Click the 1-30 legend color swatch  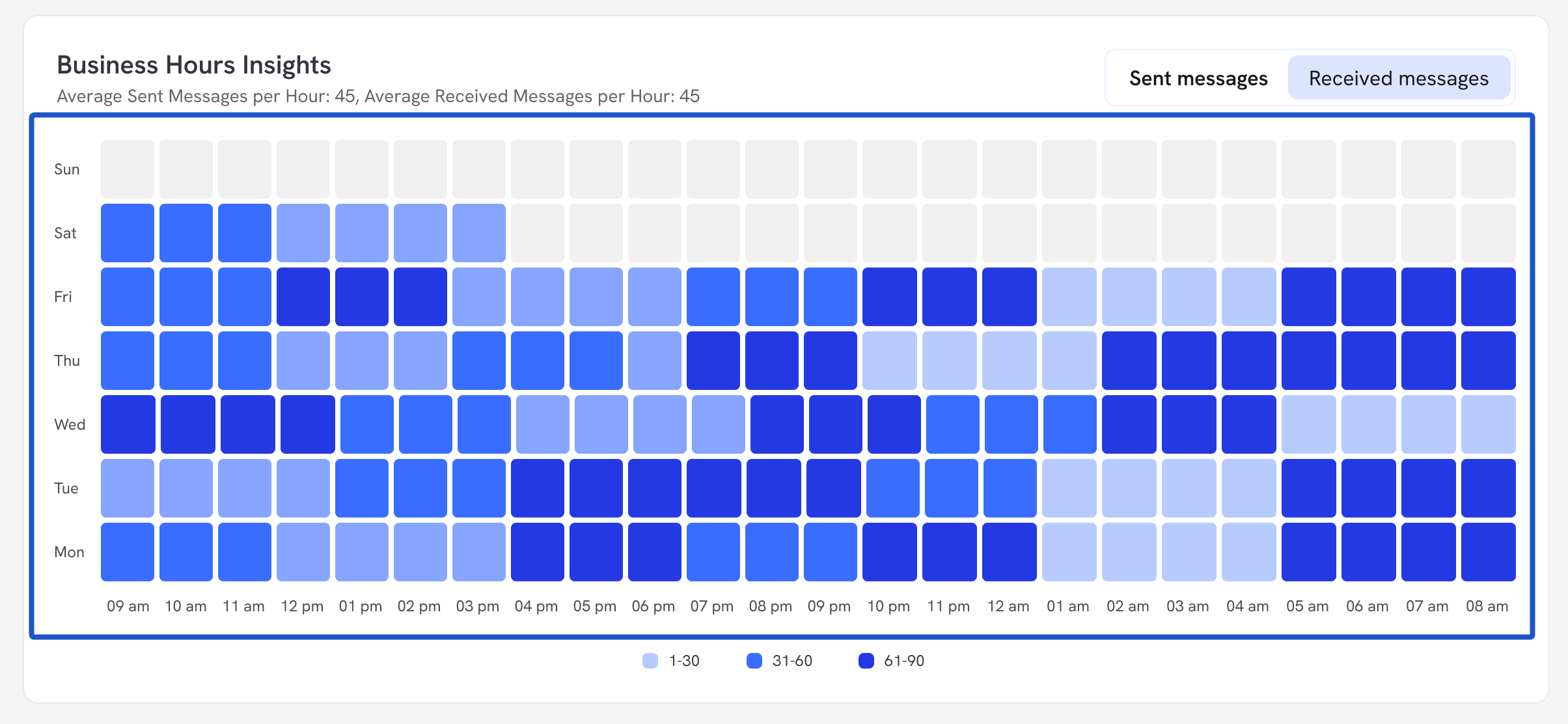pyautogui.click(x=650, y=661)
